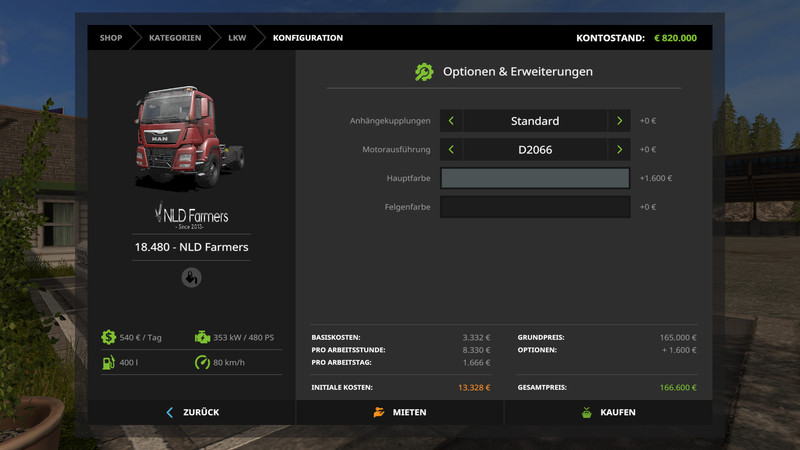Image resolution: width=800 pixels, height=450 pixels.
Task: Rent the truck with MIETEN
Action: tap(400, 412)
